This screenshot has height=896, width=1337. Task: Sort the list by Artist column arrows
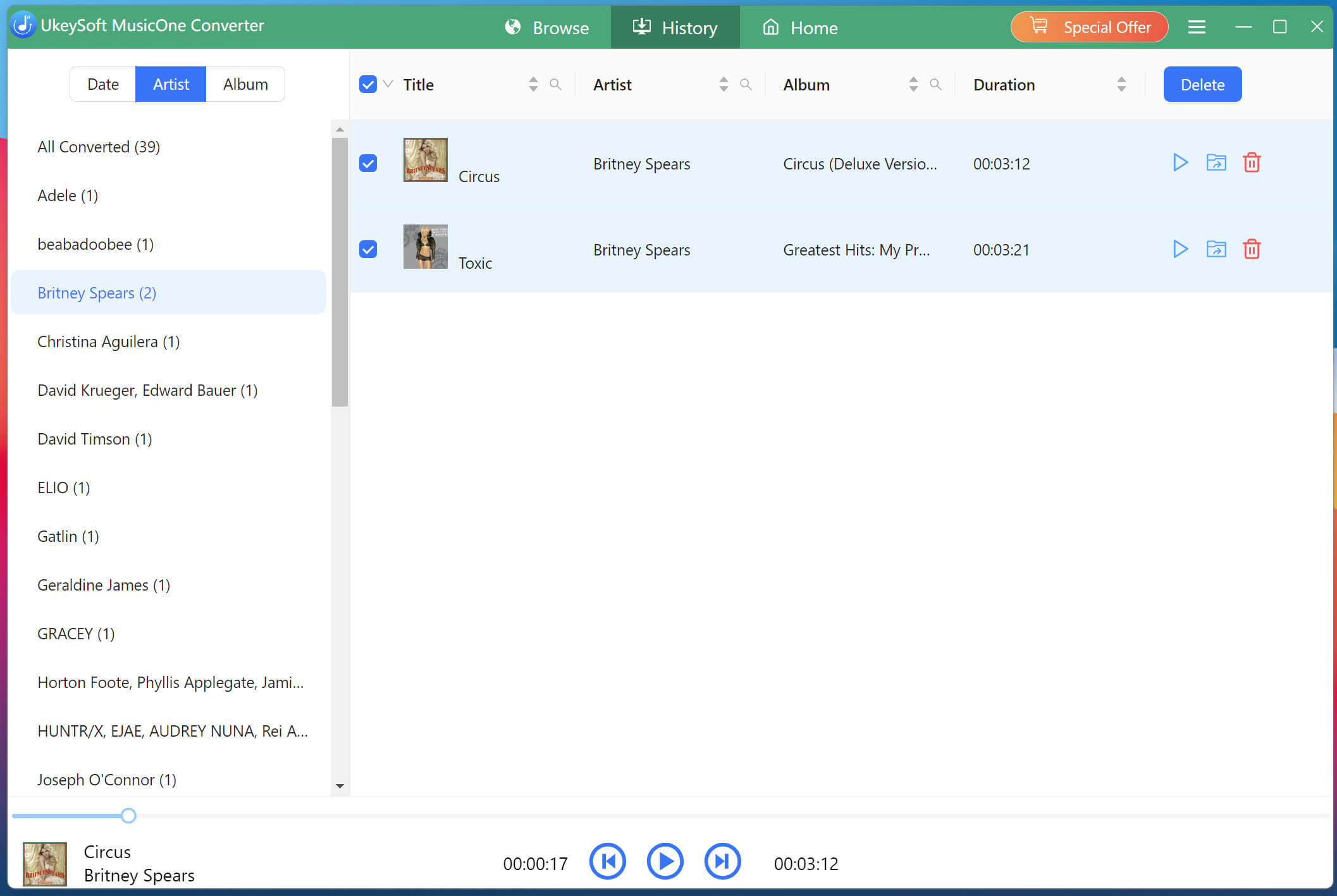point(724,84)
